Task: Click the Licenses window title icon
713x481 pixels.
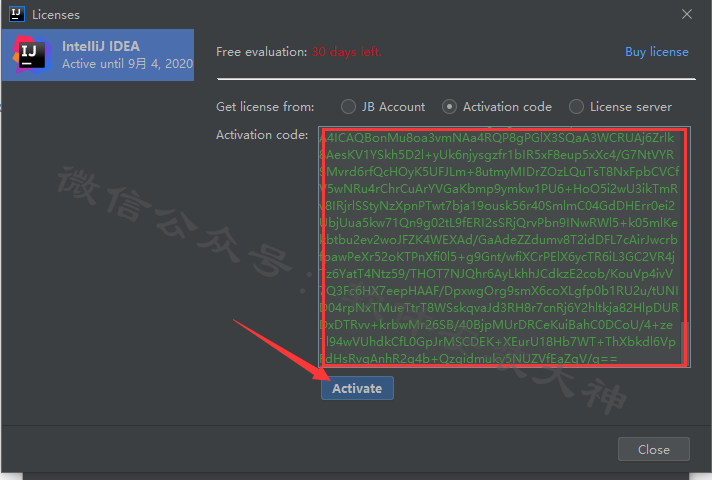Action: pyautogui.click(x=16, y=14)
